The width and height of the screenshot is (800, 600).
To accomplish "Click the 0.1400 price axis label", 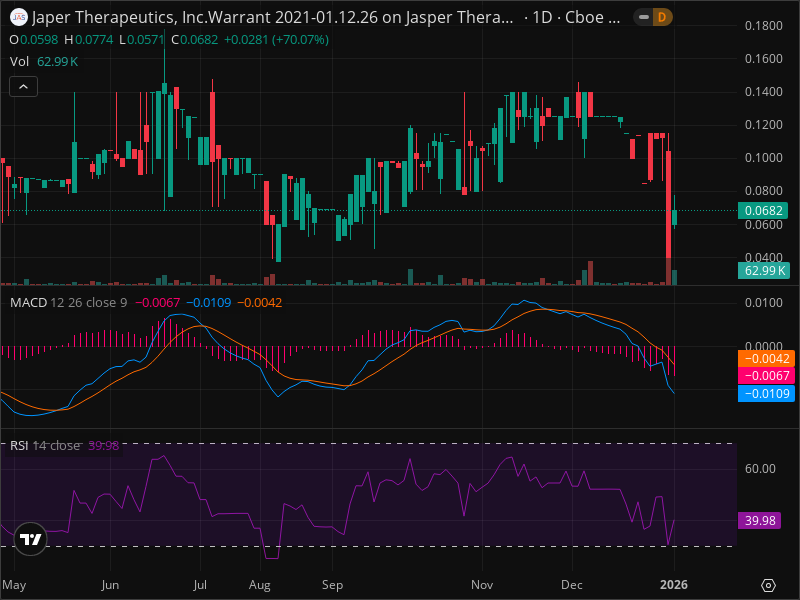I will (763, 92).
